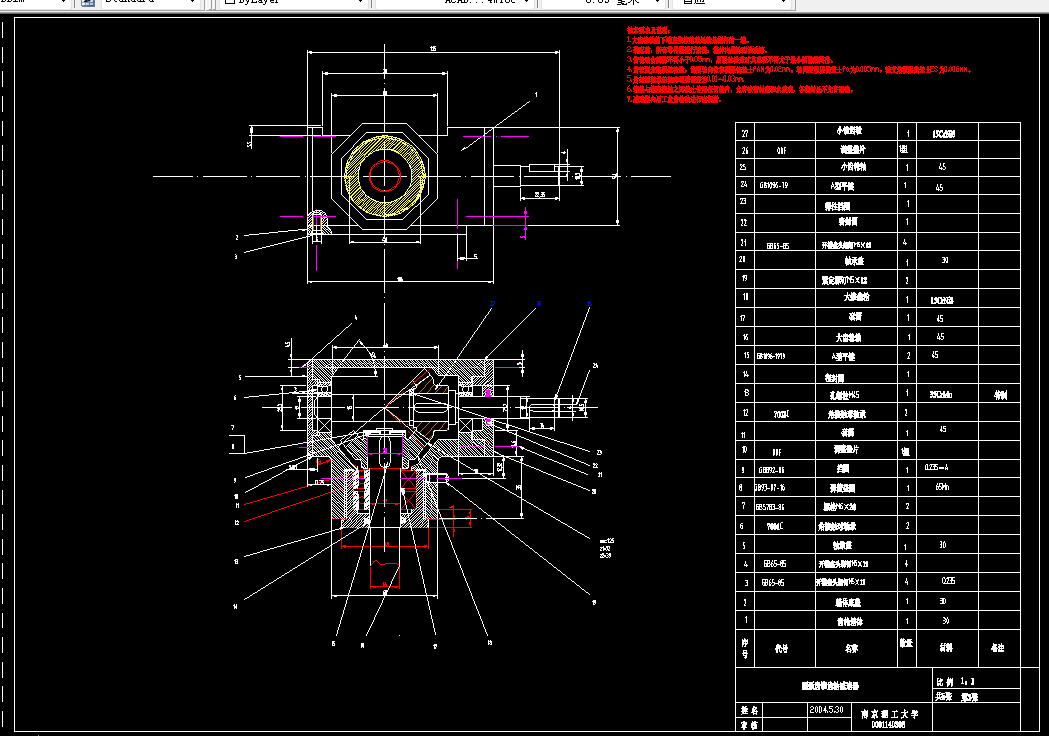Screen dimensions: 1049x736
Task: Click balloon number 1 in the top view
Action: click(x=536, y=94)
